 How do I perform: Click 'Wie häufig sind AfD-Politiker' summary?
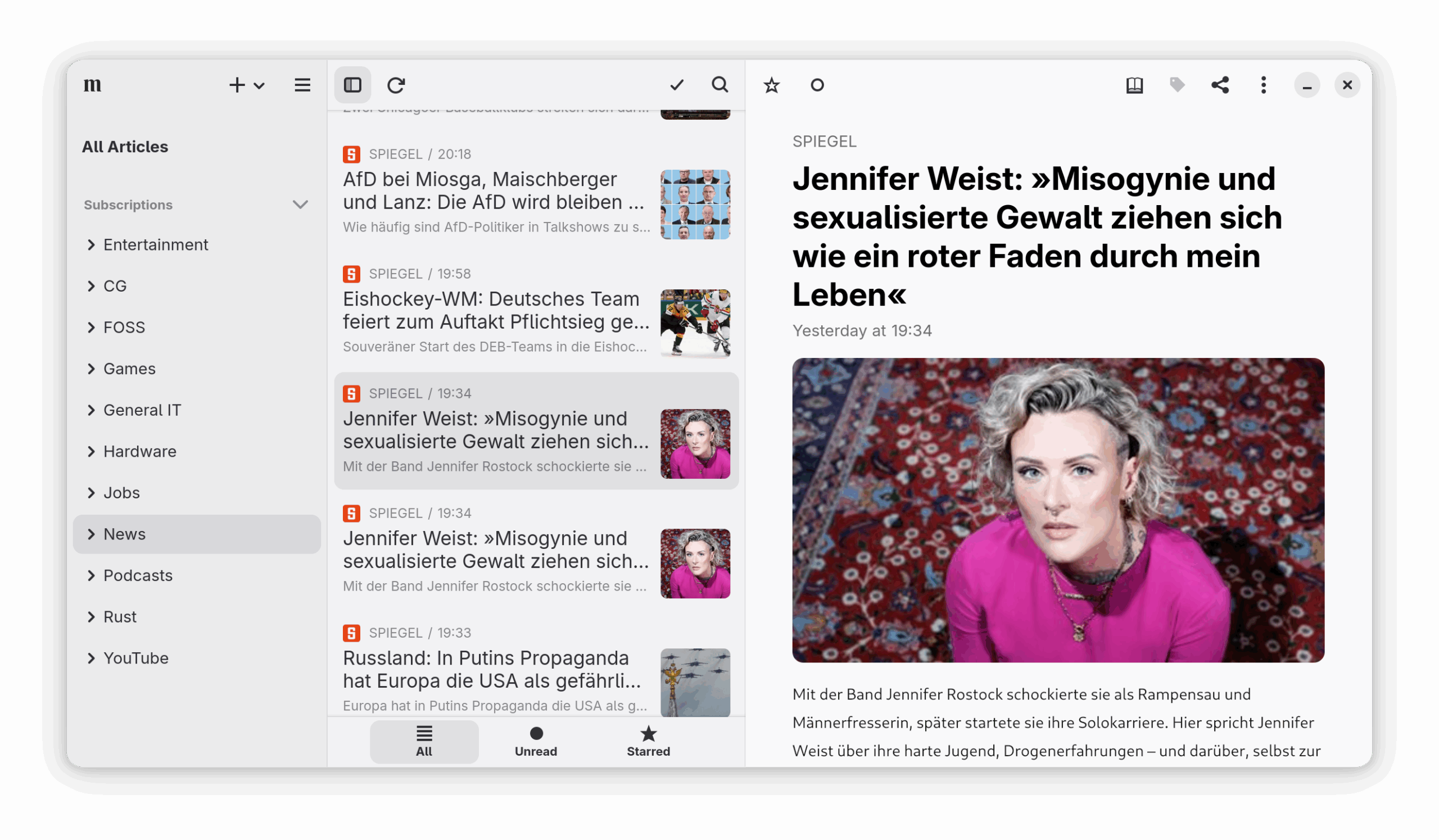496,227
